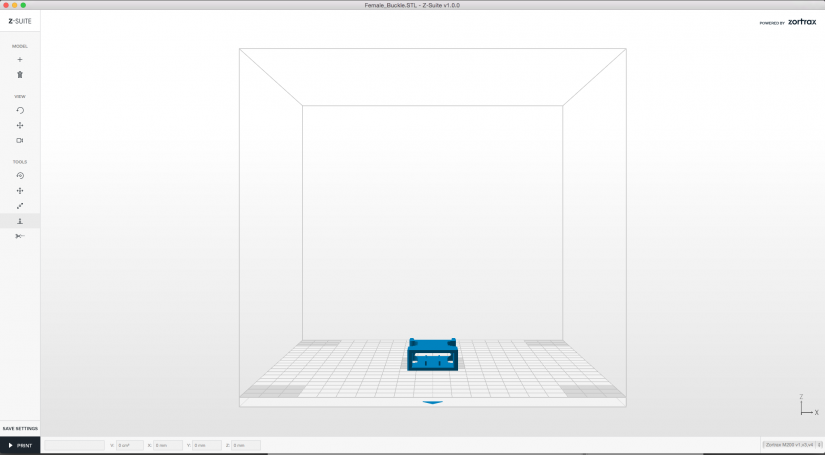The image size is (825, 455).
Task: Choose the move model tool
Action: [20, 191]
